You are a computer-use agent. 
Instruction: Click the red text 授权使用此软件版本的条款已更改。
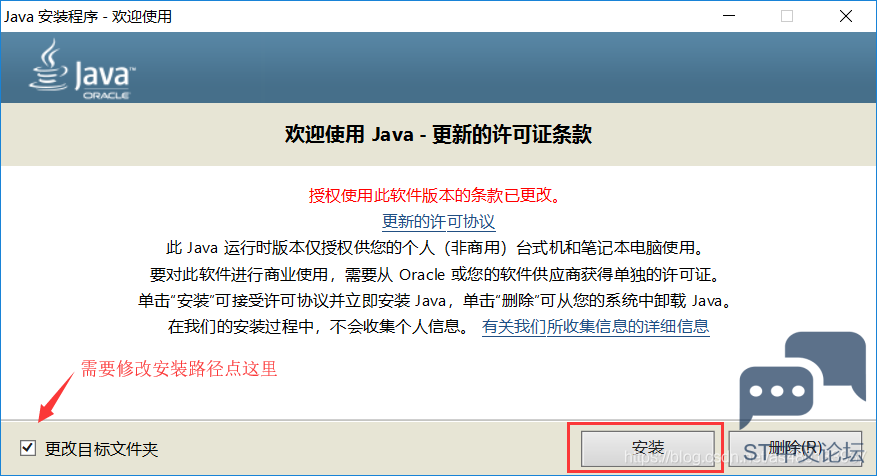tap(435, 195)
